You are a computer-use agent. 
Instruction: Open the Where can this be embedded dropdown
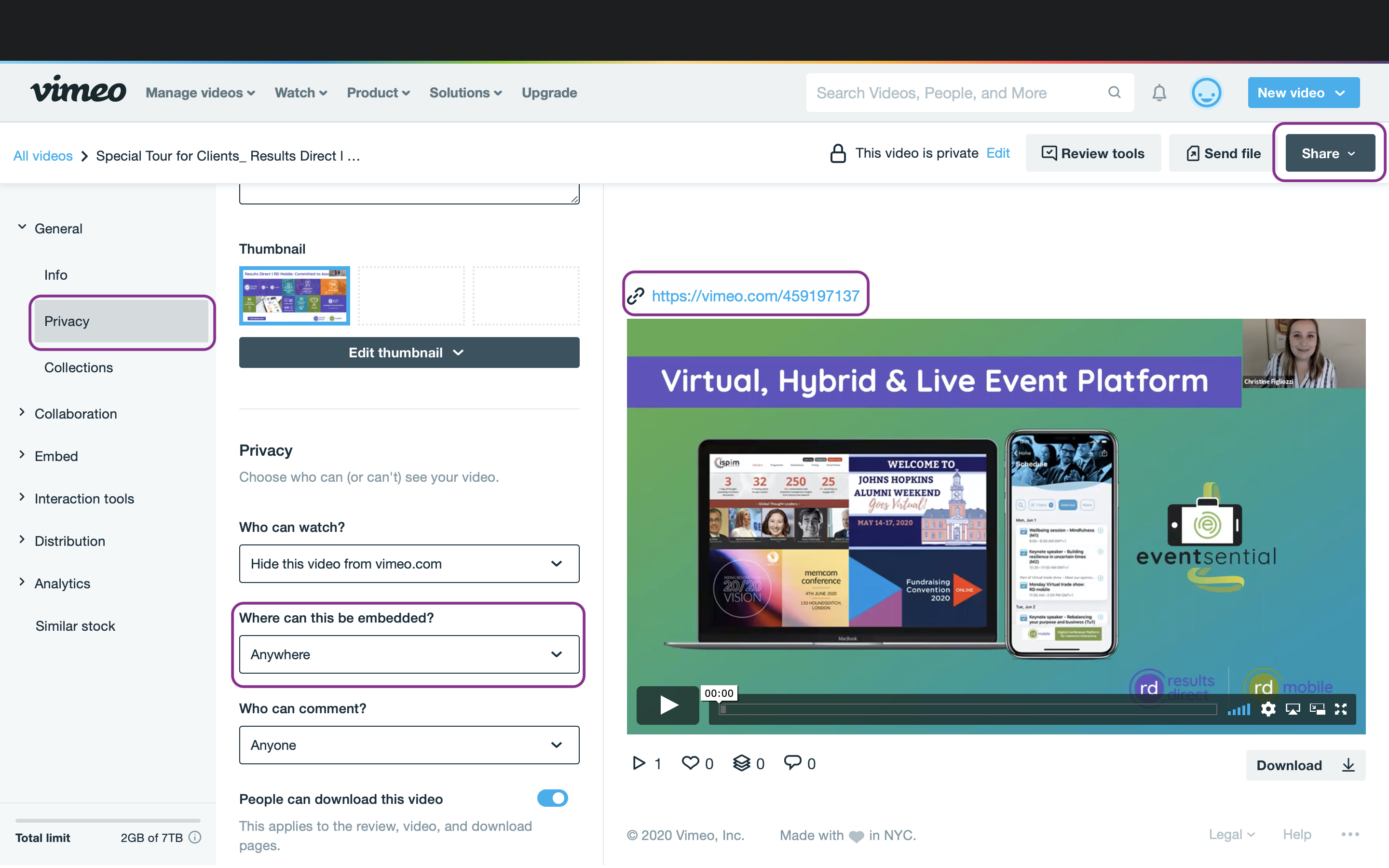click(409, 654)
